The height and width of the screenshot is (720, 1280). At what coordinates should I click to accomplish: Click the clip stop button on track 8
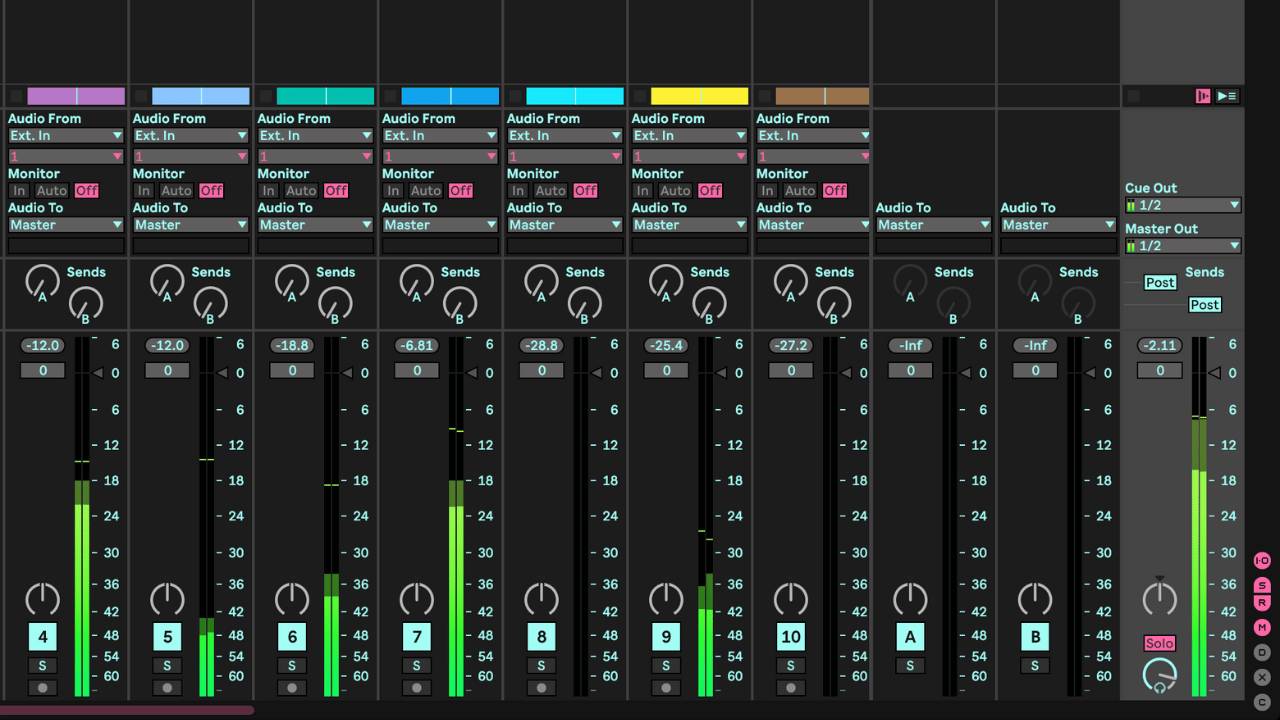point(541,687)
